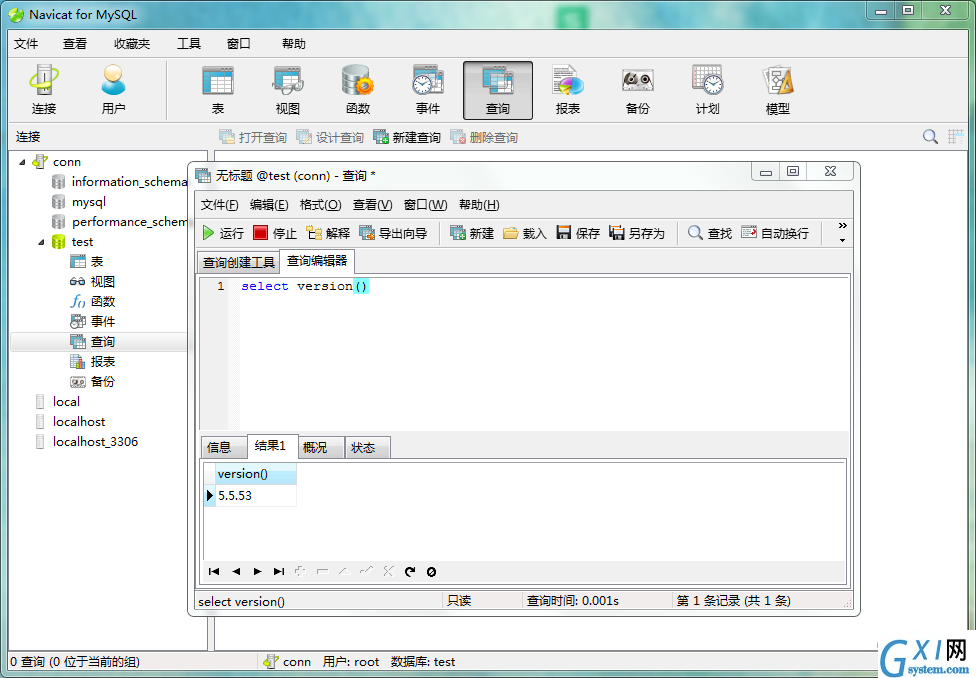Image resolution: width=976 pixels, height=678 pixels.
Task: Switch to the 状态 tab
Action: 367,448
